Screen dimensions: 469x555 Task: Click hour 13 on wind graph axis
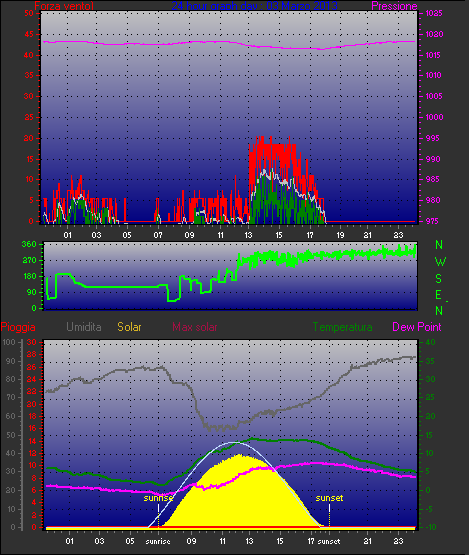pos(248,235)
